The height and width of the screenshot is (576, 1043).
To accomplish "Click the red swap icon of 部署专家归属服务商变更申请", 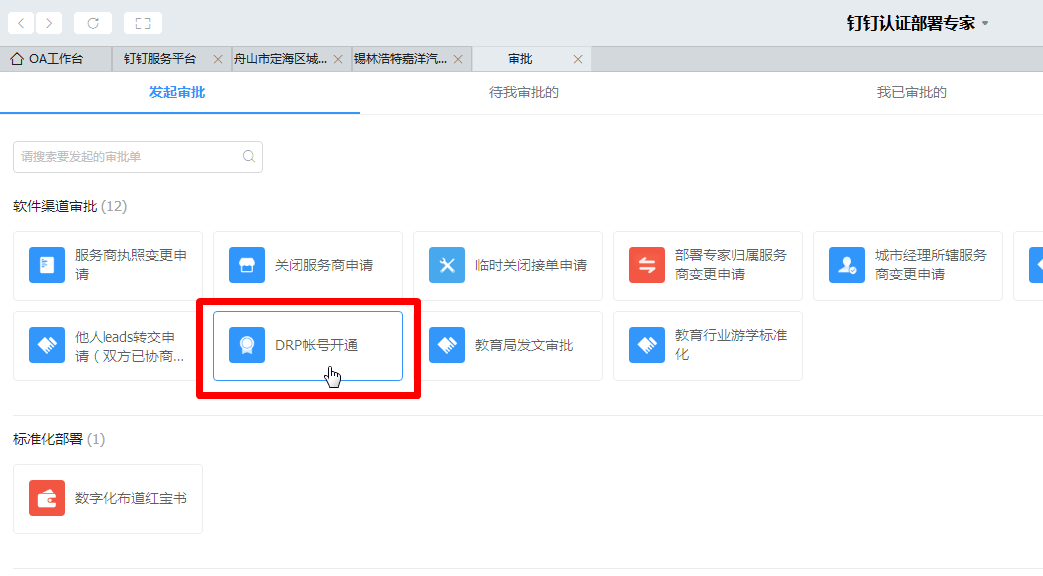I will pos(647,265).
